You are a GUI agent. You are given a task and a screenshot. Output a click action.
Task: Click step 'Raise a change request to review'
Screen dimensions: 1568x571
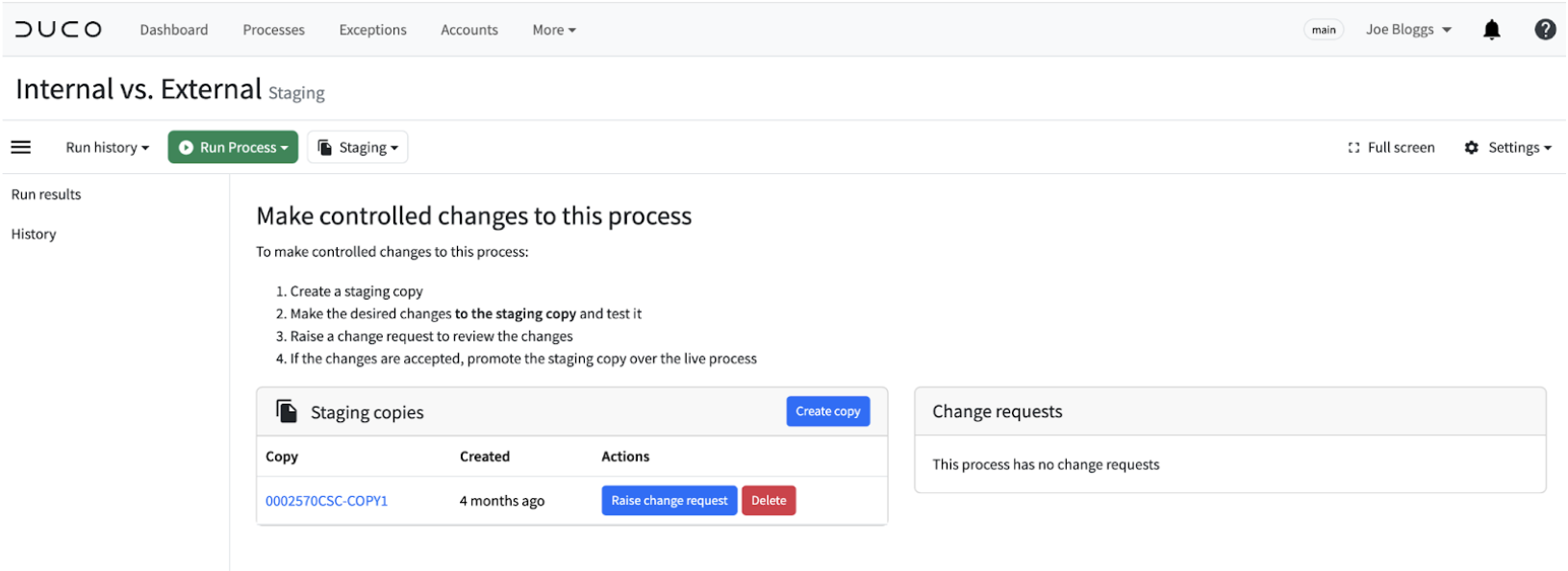point(432,336)
